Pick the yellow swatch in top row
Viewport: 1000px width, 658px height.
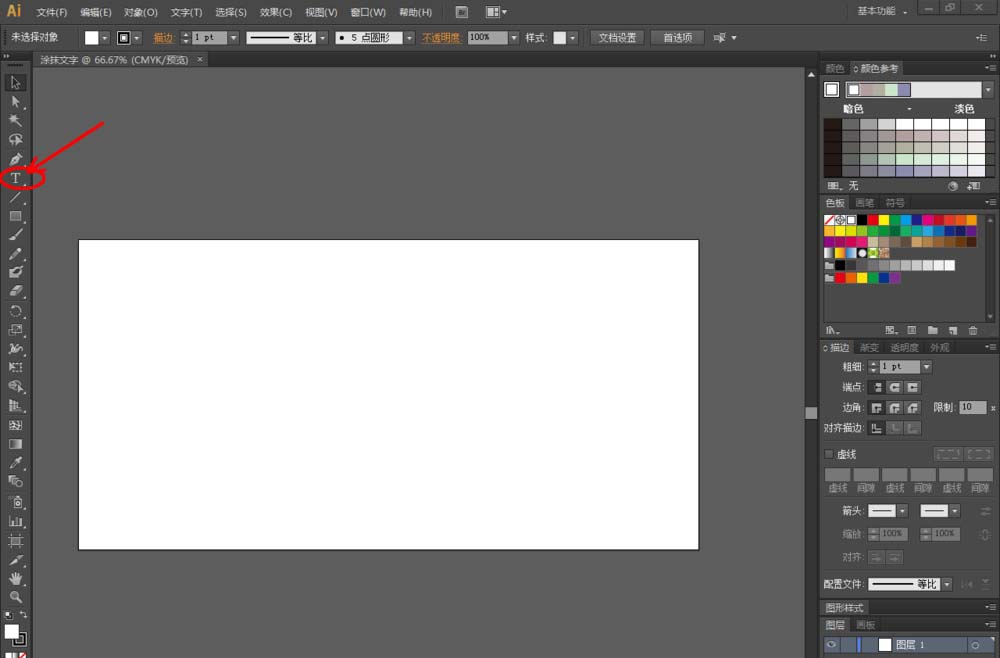pos(883,220)
